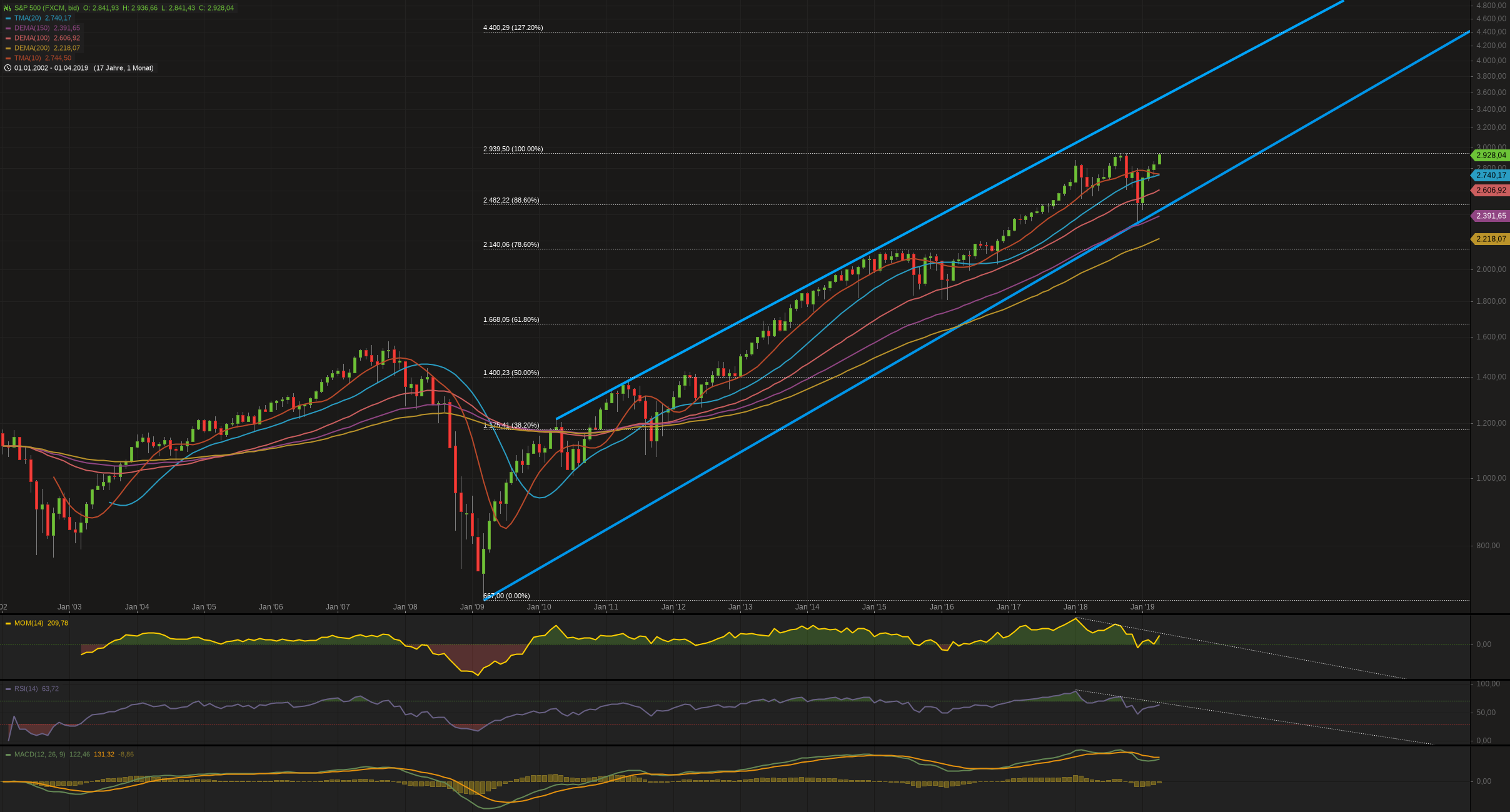Click the MACD(12, 26, 9) indicator label

(39, 754)
